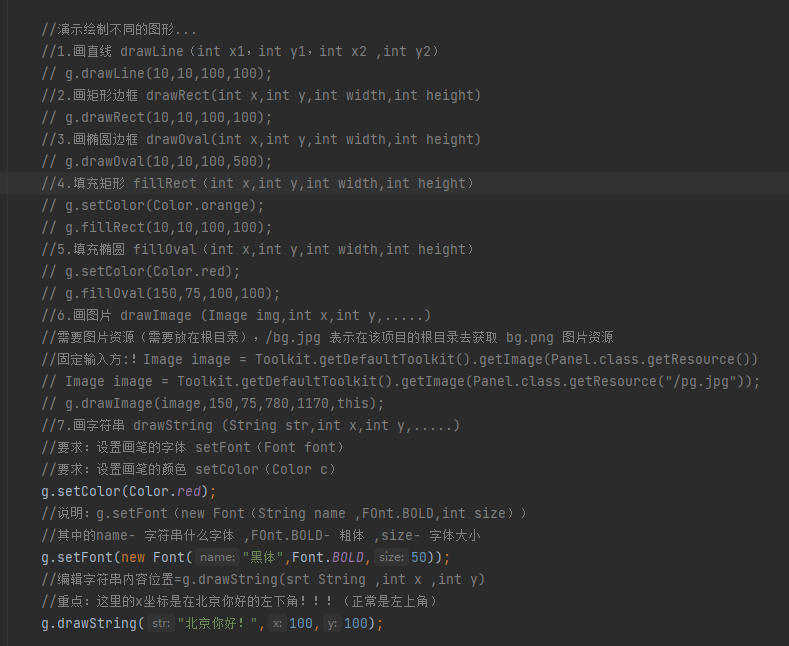Click the "黑体" font name string
This screenshot has height=646, width=789.
point(266,558)
